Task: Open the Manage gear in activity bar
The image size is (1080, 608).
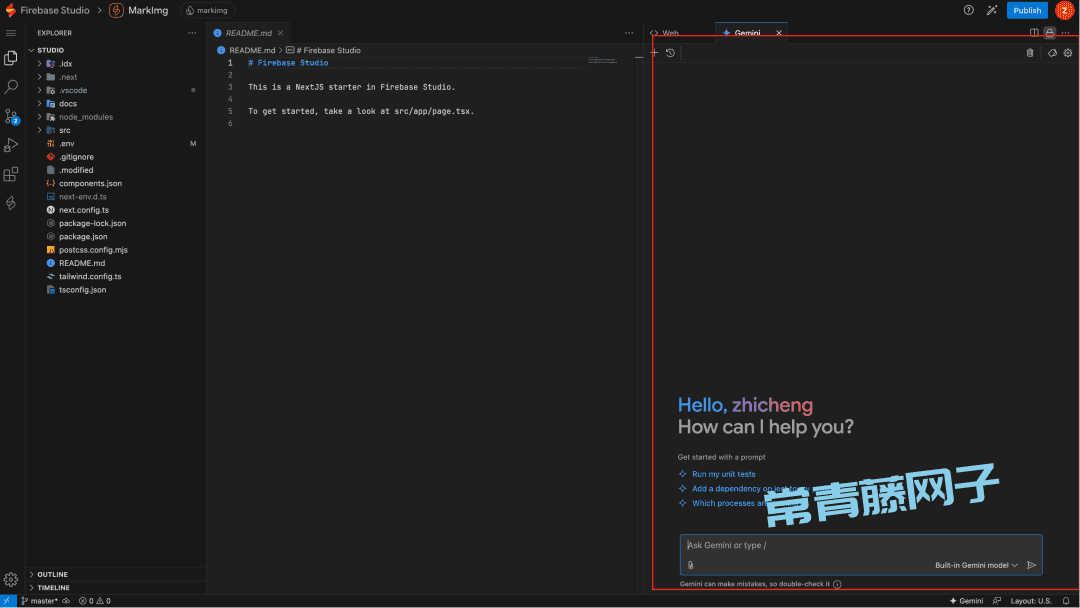Action: click(10, 580)
